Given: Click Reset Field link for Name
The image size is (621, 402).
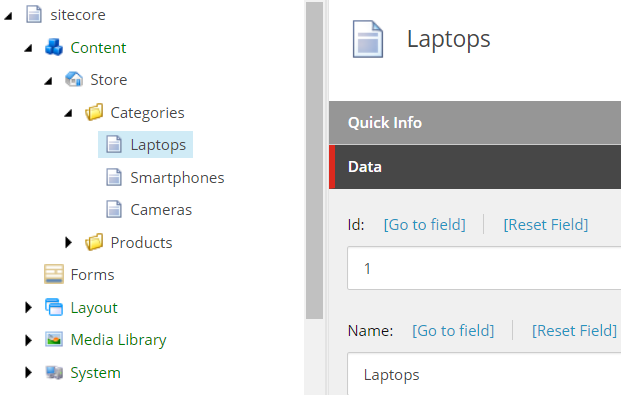Looking at the screenshot, I should pyautogui.click(x=574, y=331).
